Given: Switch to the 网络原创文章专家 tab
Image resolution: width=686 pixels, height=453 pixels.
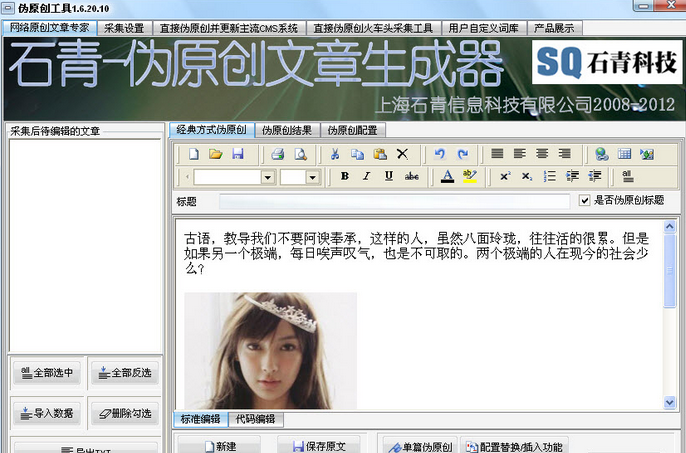Looking at the screenshot, I should (49, 28).
